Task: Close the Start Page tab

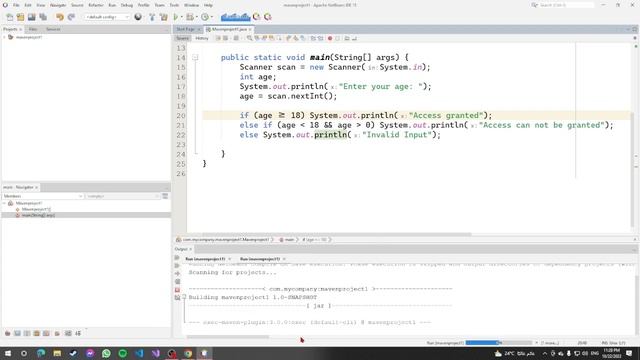Action: coord(199,29)
